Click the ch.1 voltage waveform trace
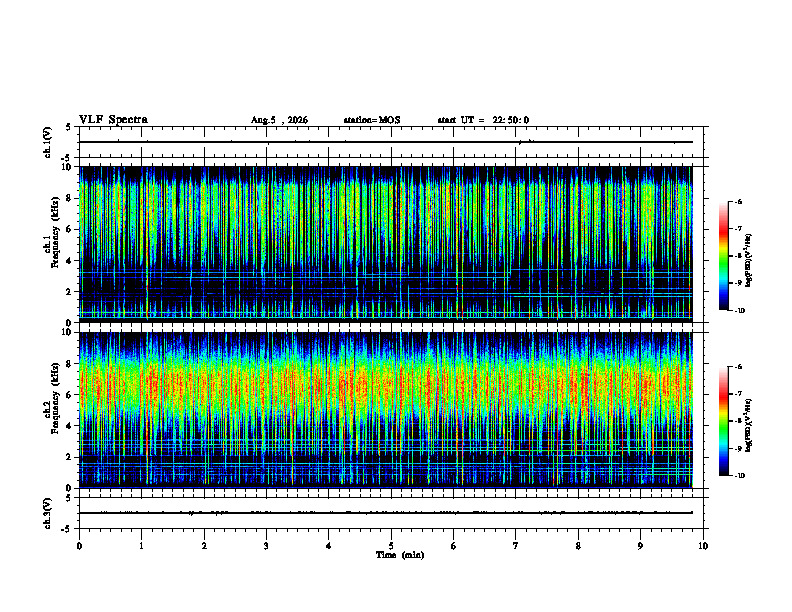Viewport: 792px width, 612px height. 385,142
